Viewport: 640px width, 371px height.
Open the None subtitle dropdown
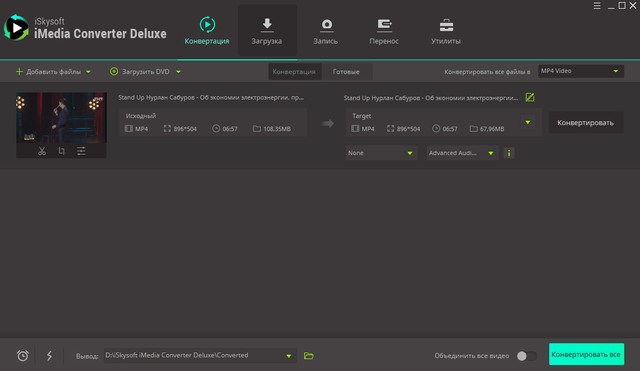(381, 153)
